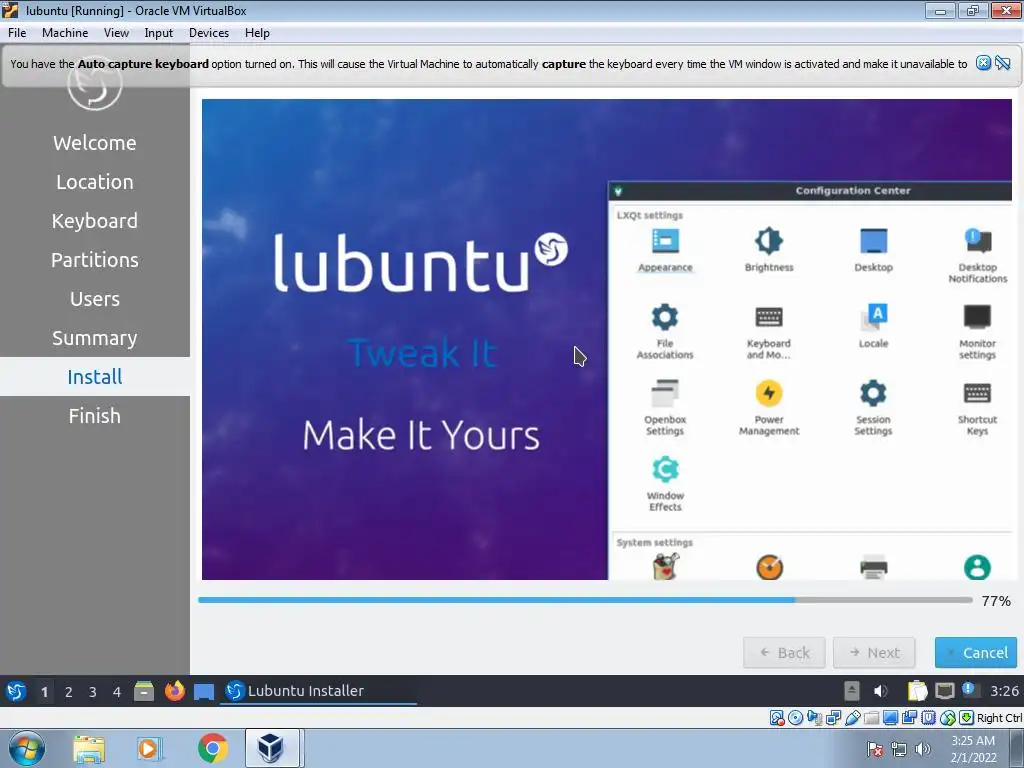Suppress future notification messages icon
Image resolution: width=1024 pixels, height=768 pixels.
click(1002, 63)
